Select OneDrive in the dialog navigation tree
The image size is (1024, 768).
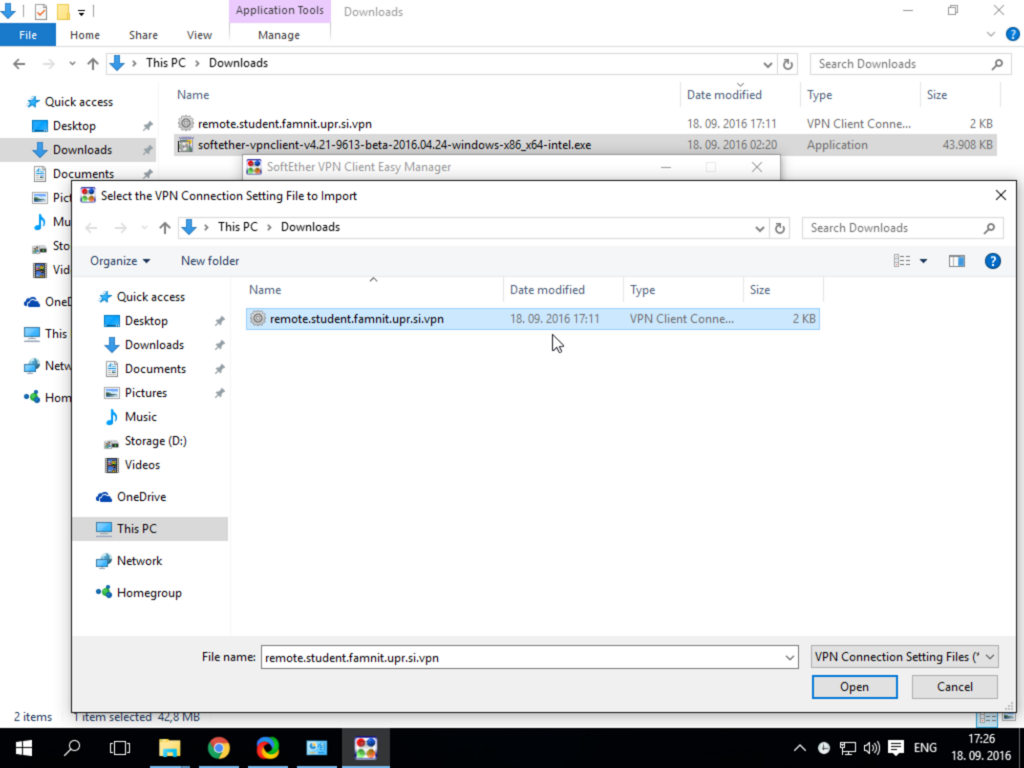pos(141,497)
